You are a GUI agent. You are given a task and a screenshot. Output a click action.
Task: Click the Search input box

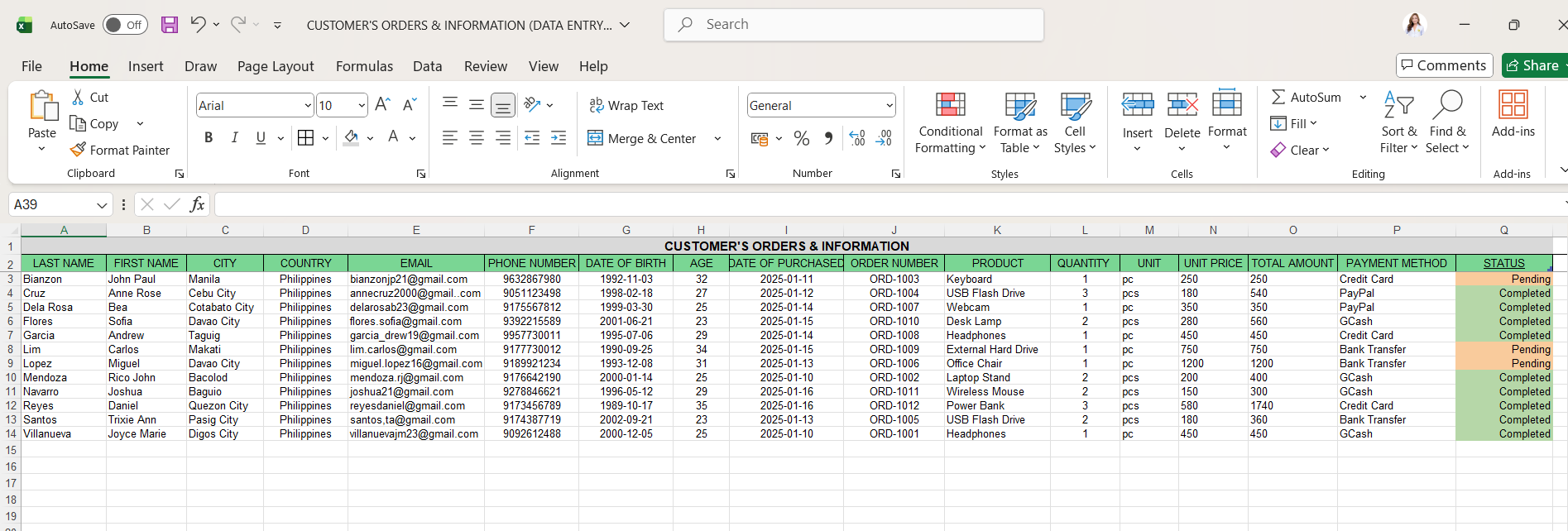coord(853,25)
